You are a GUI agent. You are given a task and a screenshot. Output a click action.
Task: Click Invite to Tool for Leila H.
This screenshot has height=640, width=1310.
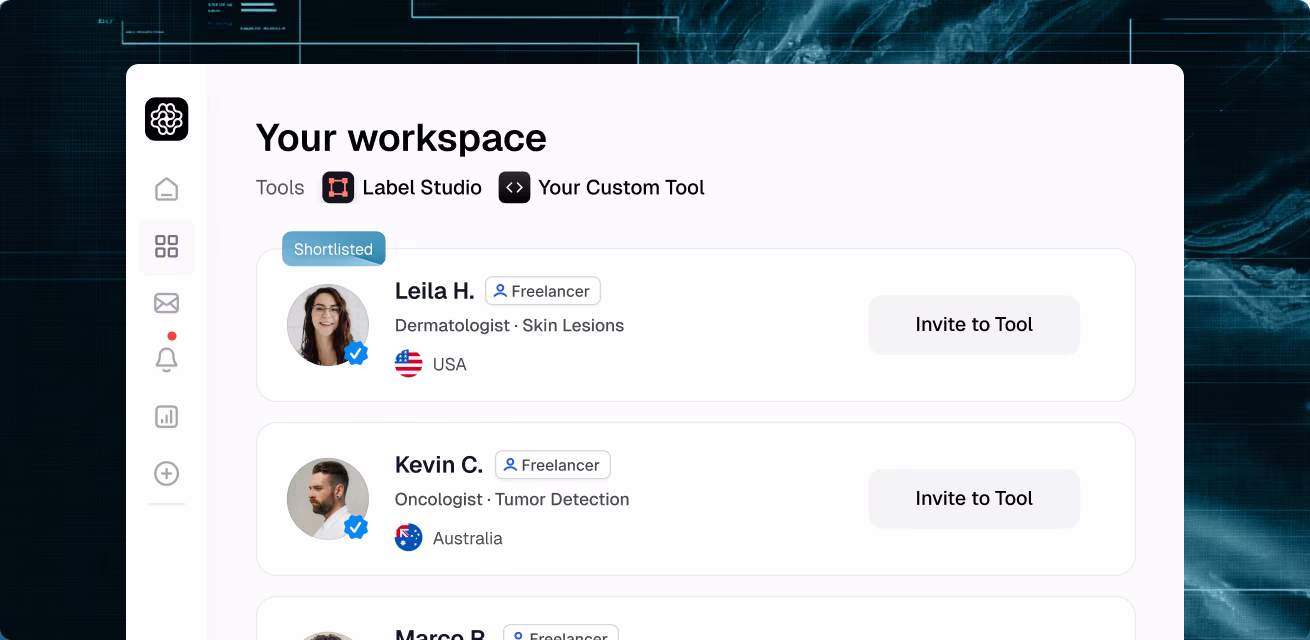click(x=973, y=324)
